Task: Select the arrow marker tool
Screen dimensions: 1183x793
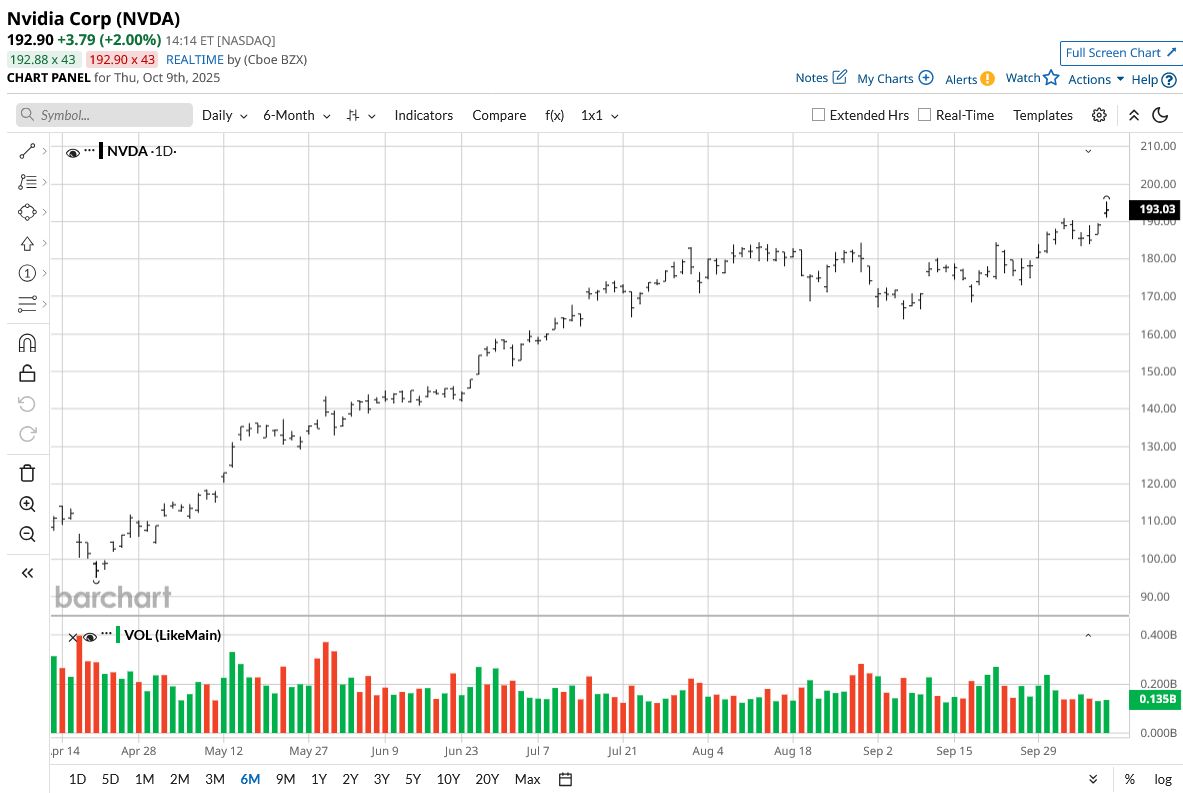Action: 27,244
